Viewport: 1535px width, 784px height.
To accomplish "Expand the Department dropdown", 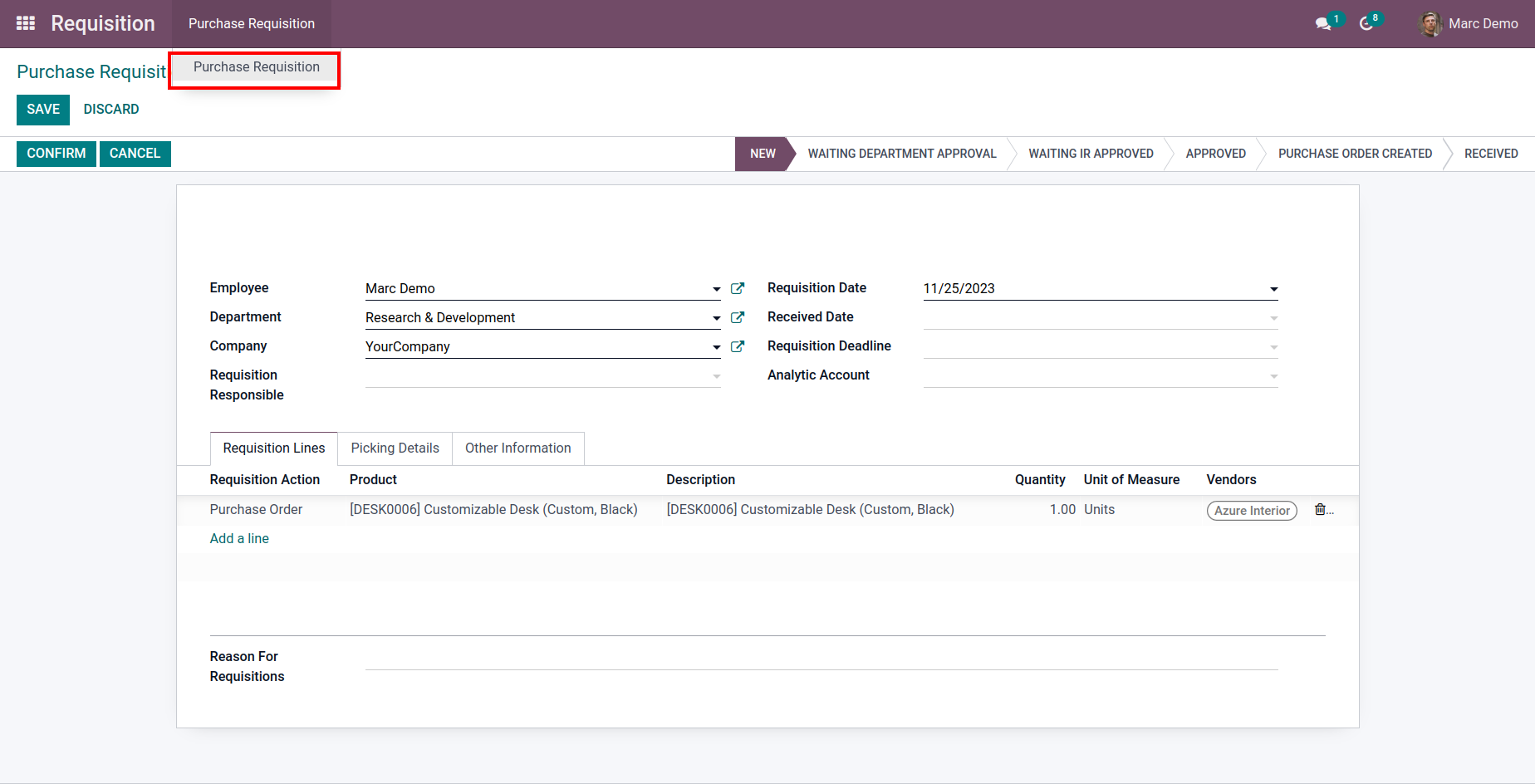I will click(x=716, y=318).
